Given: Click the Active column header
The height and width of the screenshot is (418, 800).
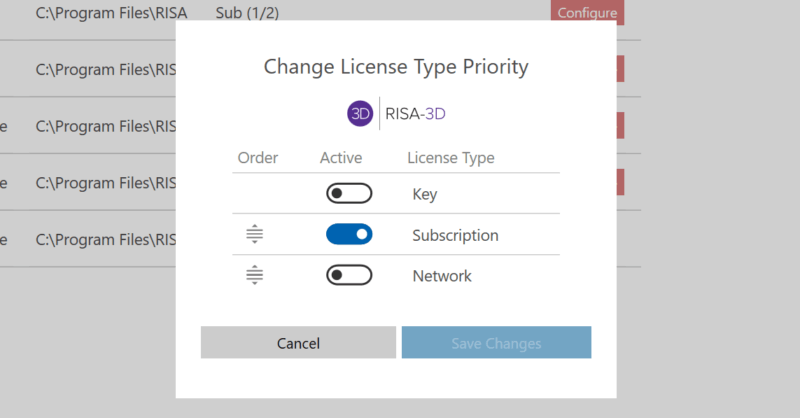Looking at the screenshot, I should point(341,158).
